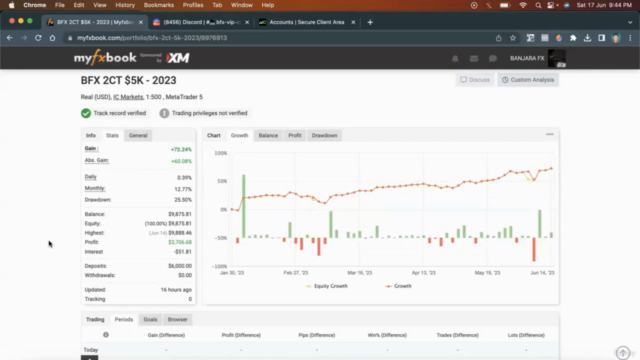The width and height of the screenshot is (640, 360).
Task: Open Myfxbook chat bubble icon
Action: [493, 58]
